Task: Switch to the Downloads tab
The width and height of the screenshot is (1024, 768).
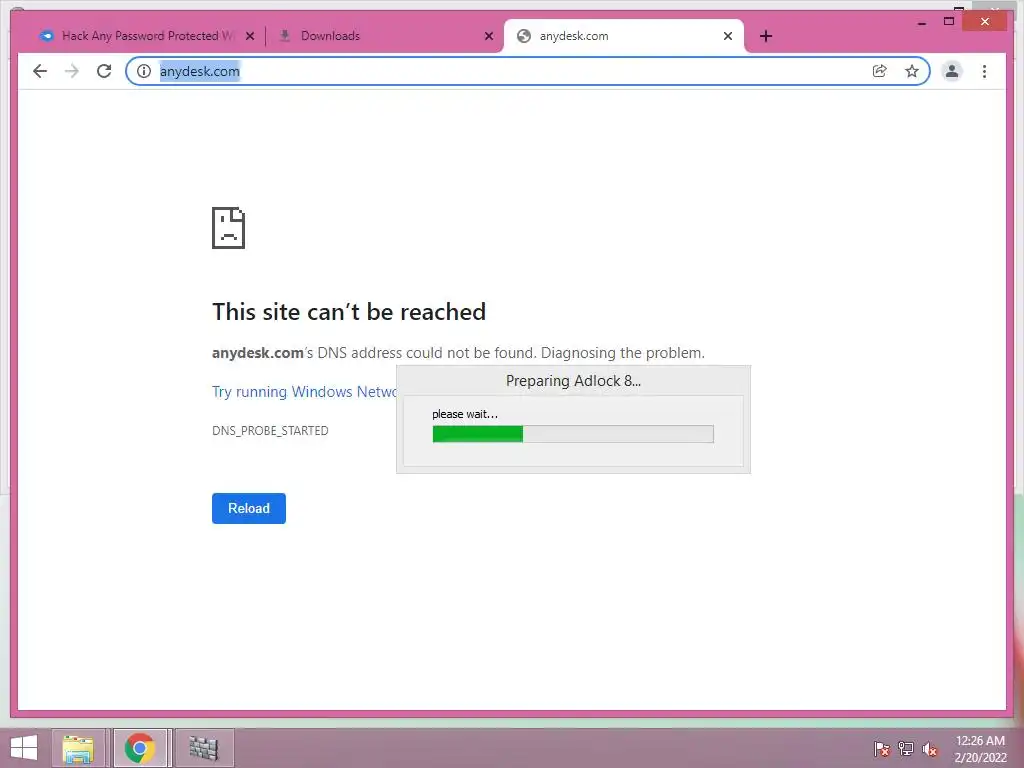Action: tap(385, 36)
